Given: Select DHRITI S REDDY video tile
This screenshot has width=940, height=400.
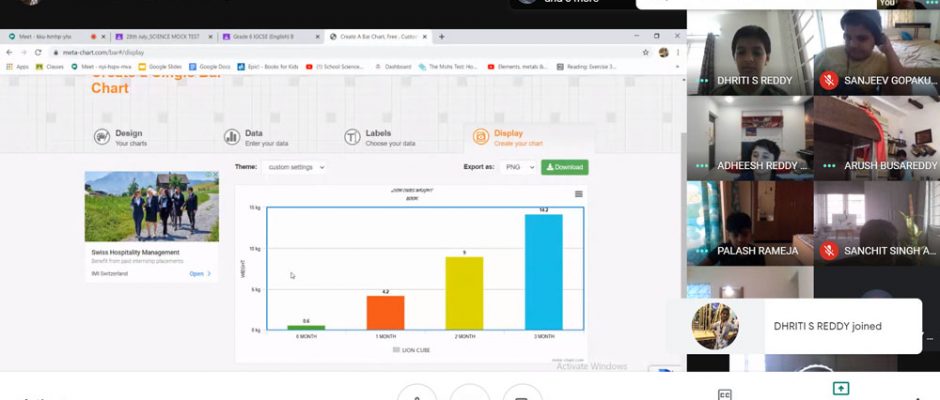Looking at the screenshot, I should tap(750, 53).
